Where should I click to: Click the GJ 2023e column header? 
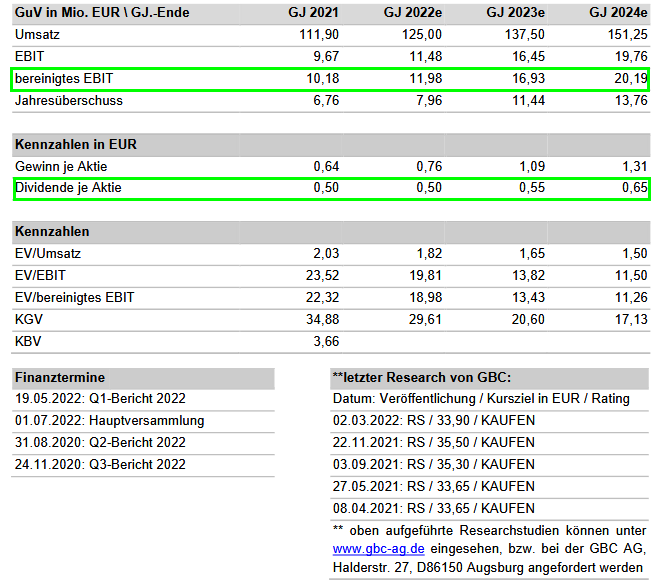[518, 14]
